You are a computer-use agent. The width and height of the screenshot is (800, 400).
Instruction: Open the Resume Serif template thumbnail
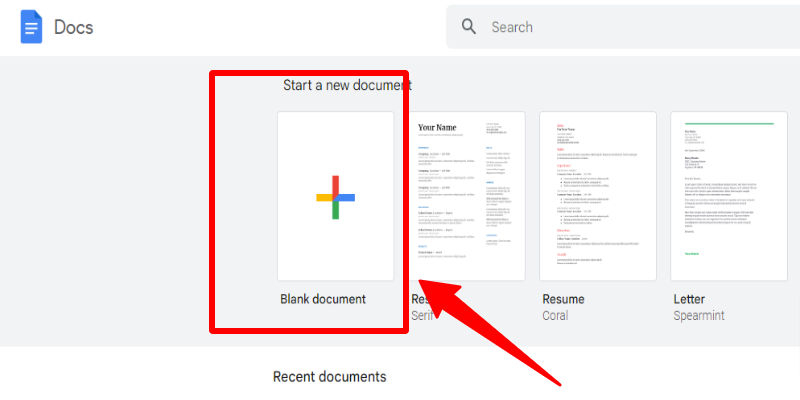point(467,196)
